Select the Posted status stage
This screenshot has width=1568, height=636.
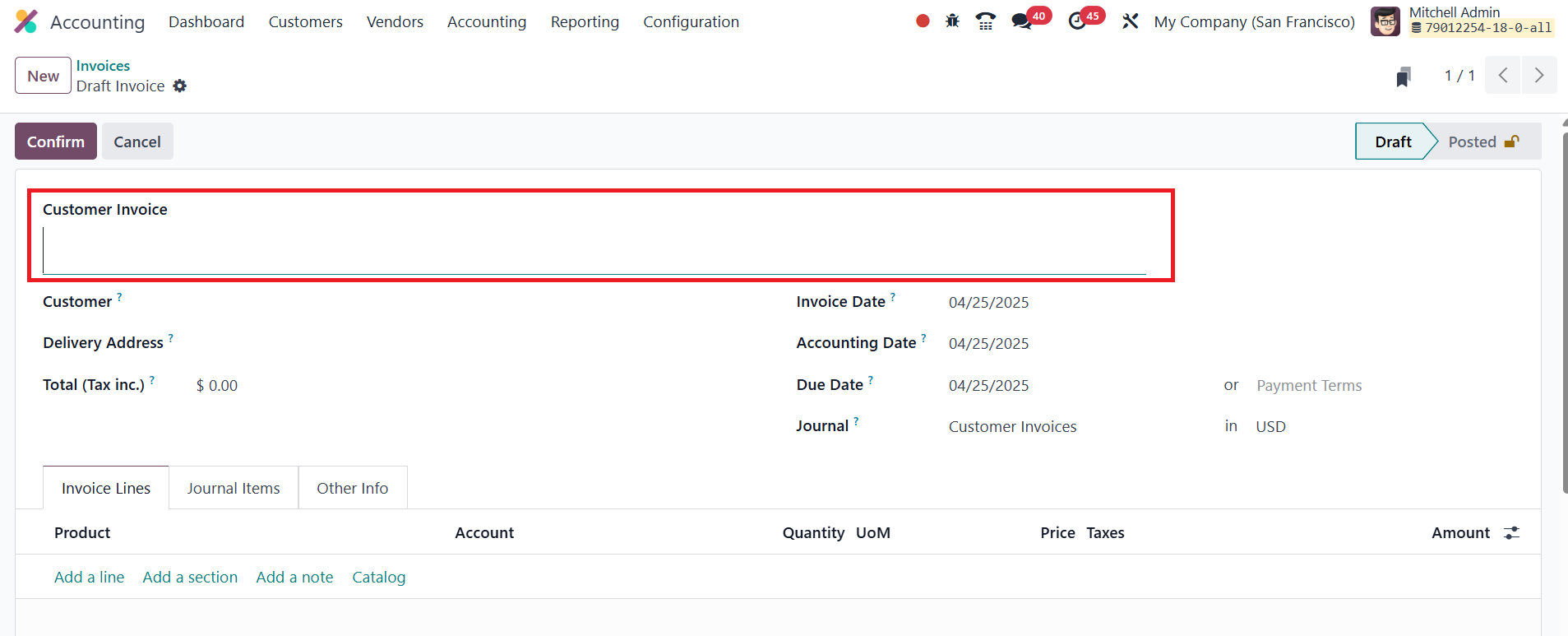tap(1485, 142)
